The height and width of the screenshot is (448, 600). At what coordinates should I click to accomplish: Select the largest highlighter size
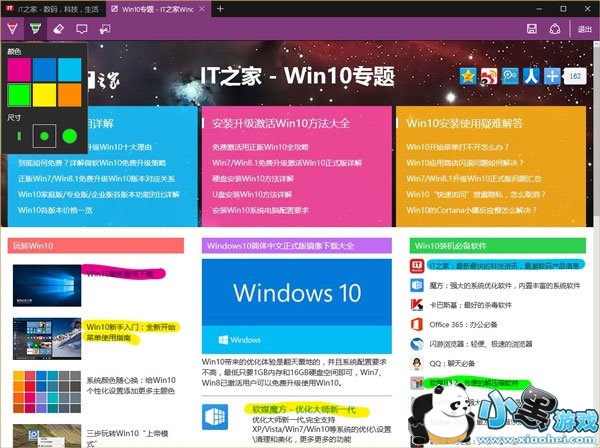(70, 136)
